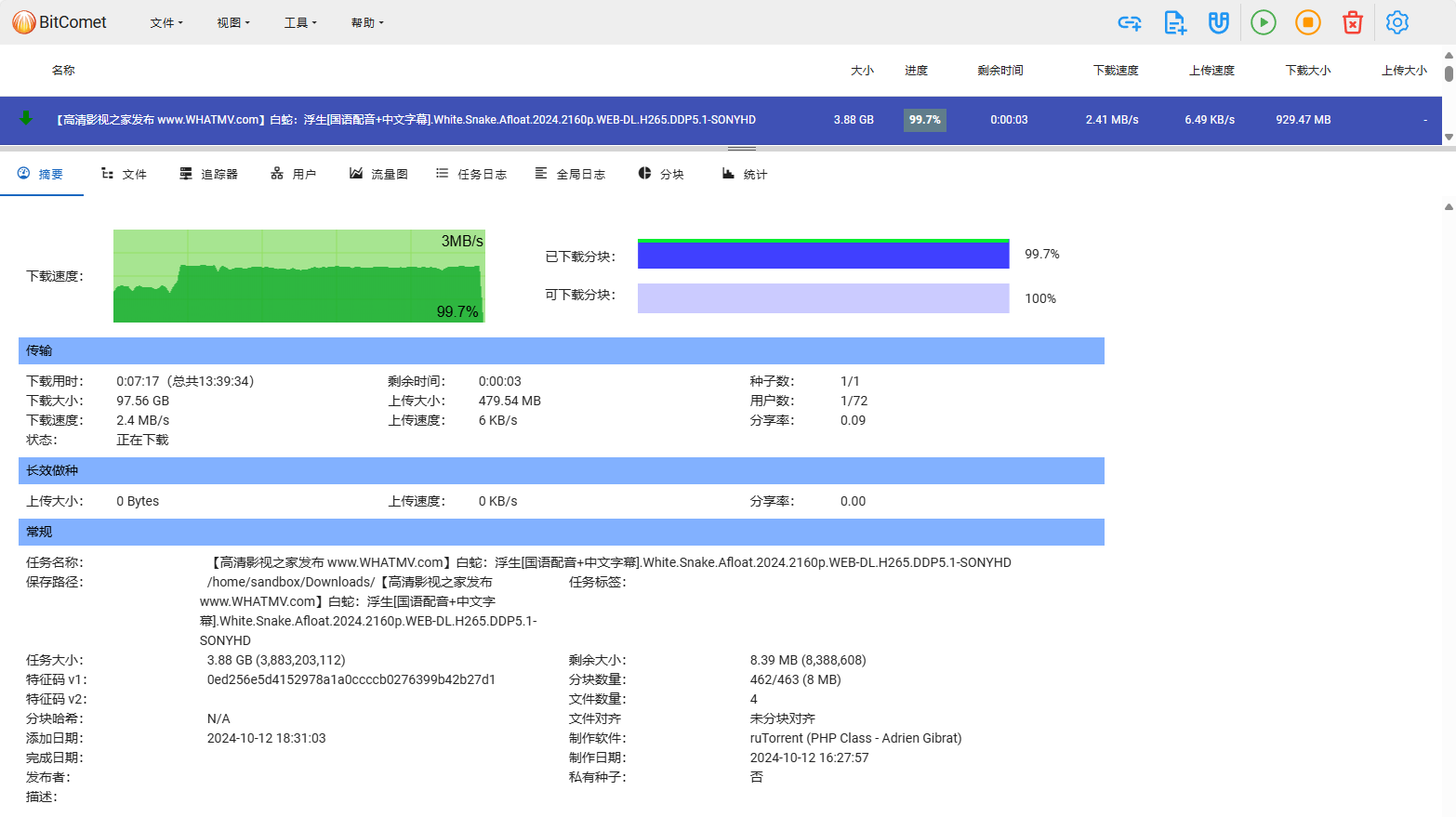Click the 常规 section header
Viewport: 1456px width, 817px height.
coord(562,532)
